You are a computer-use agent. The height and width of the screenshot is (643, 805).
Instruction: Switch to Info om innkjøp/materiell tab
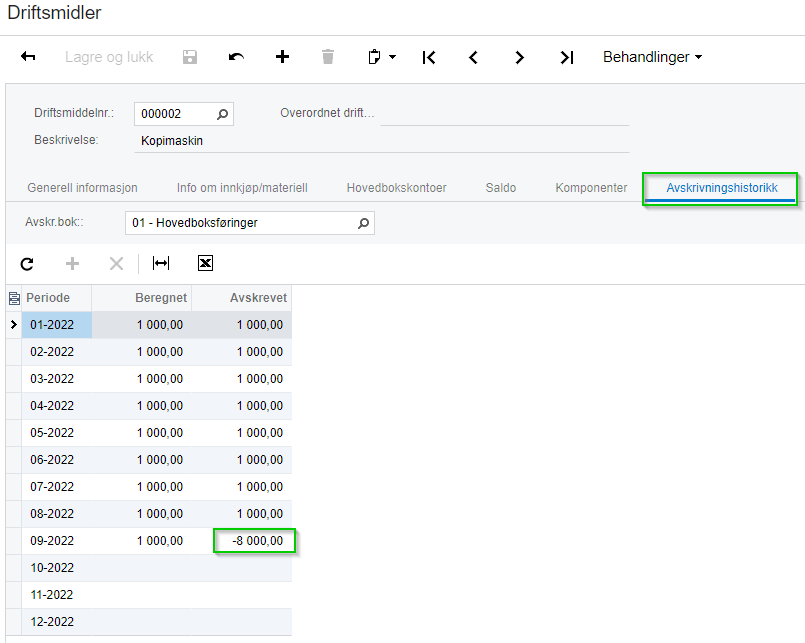[x=242, y=188]
